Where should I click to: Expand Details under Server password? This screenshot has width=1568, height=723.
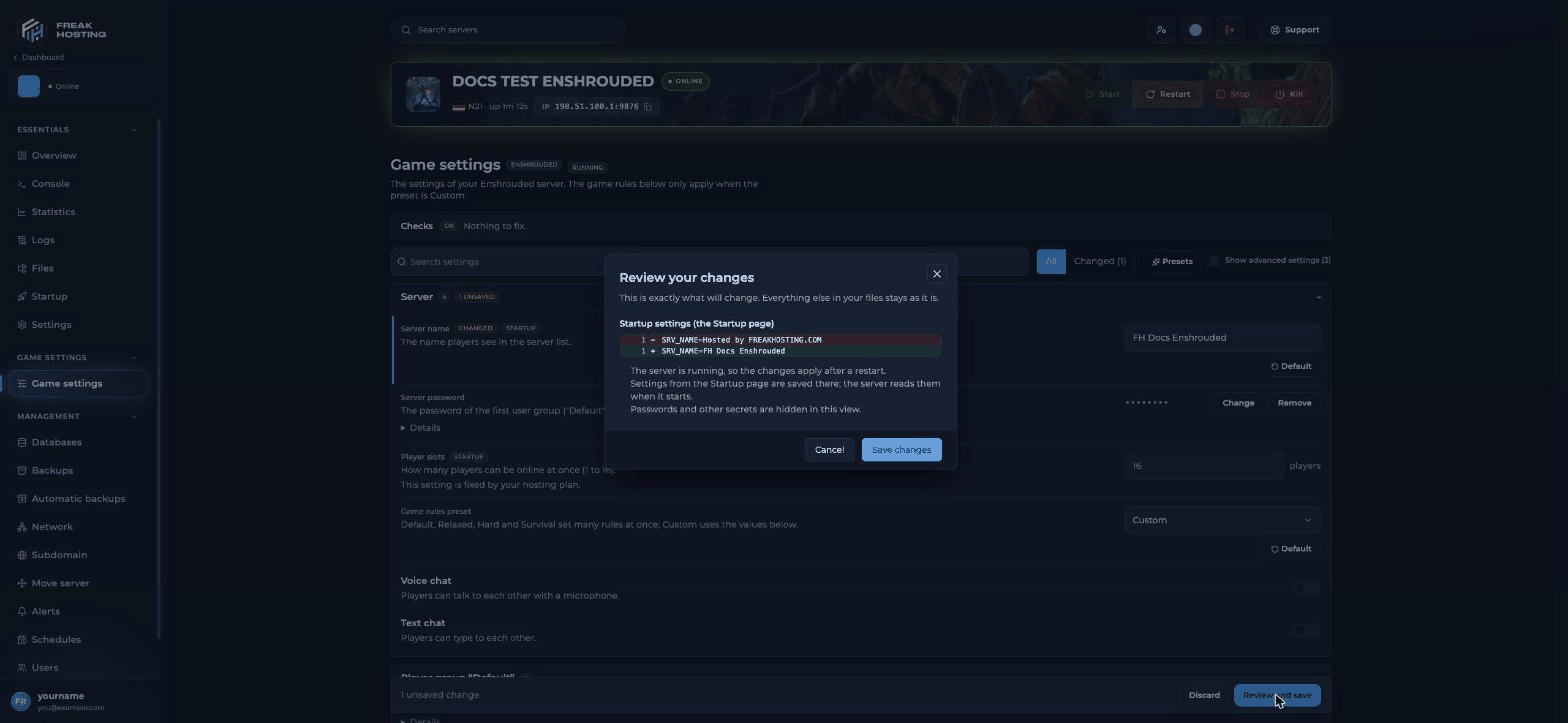tap(421, 428)
